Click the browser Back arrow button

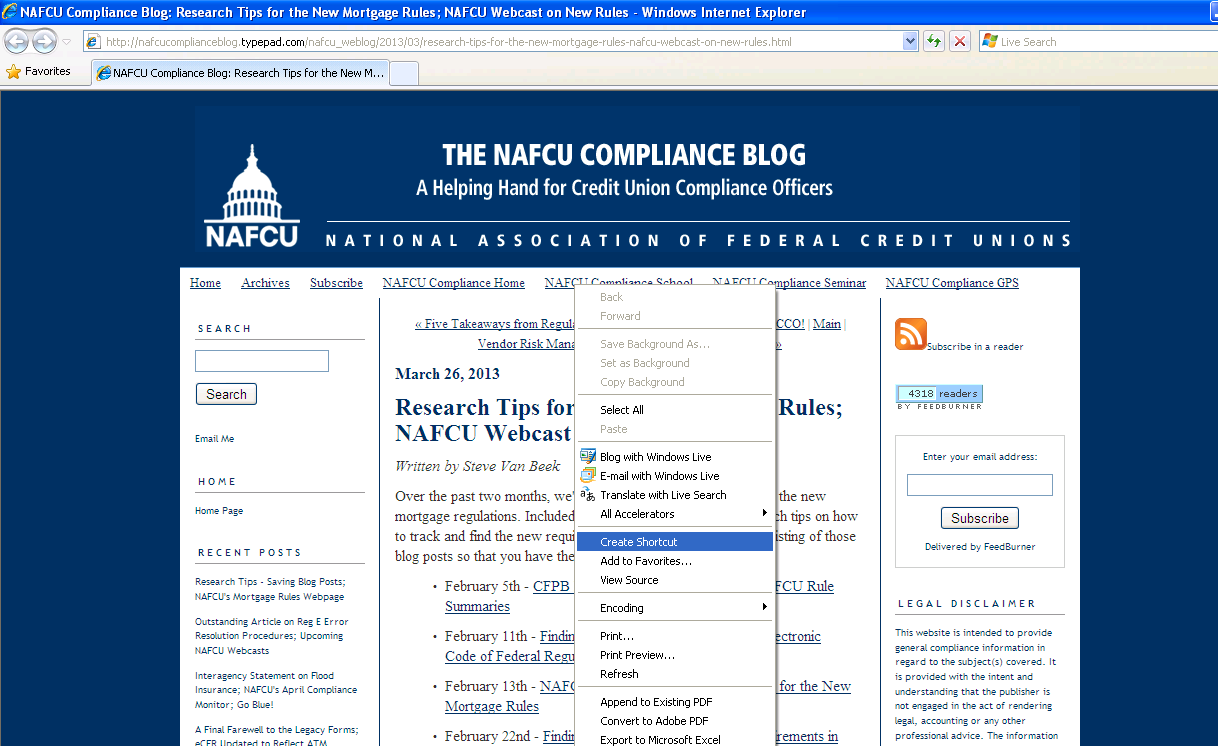pyautogui.click(x=17, y=42)
